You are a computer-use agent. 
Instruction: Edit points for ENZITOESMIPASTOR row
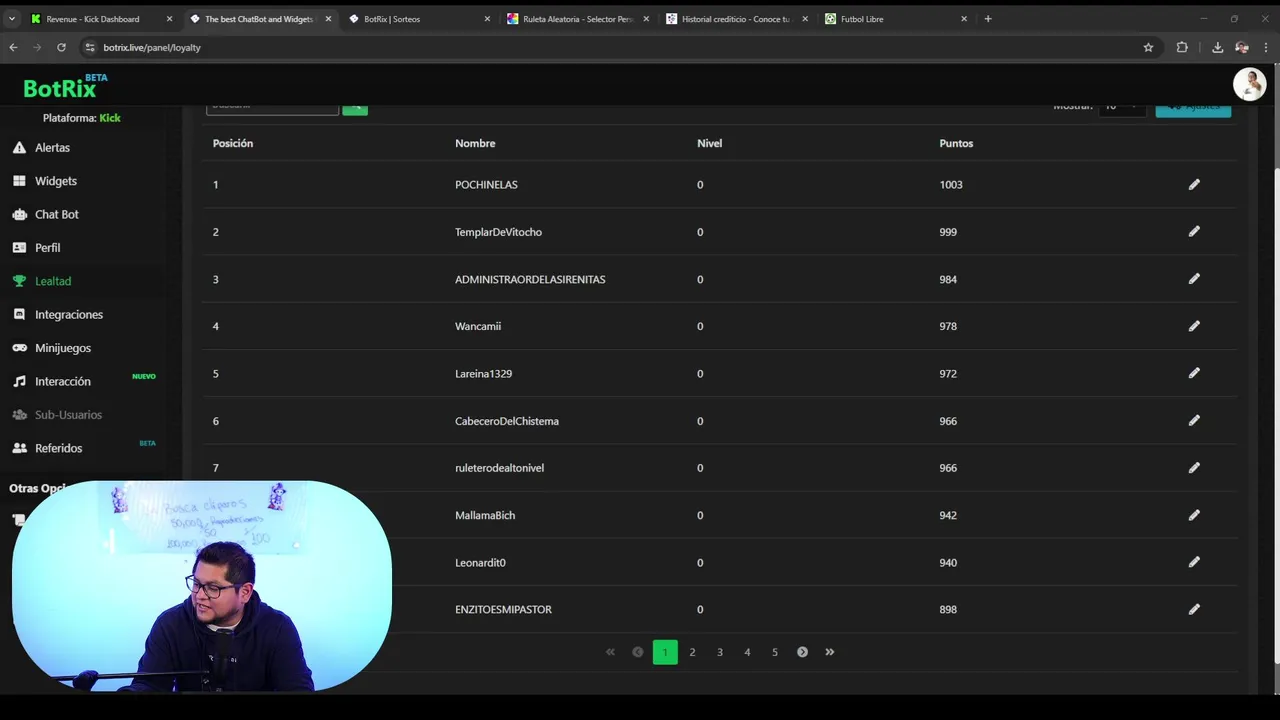click(x=1194, y=609)
